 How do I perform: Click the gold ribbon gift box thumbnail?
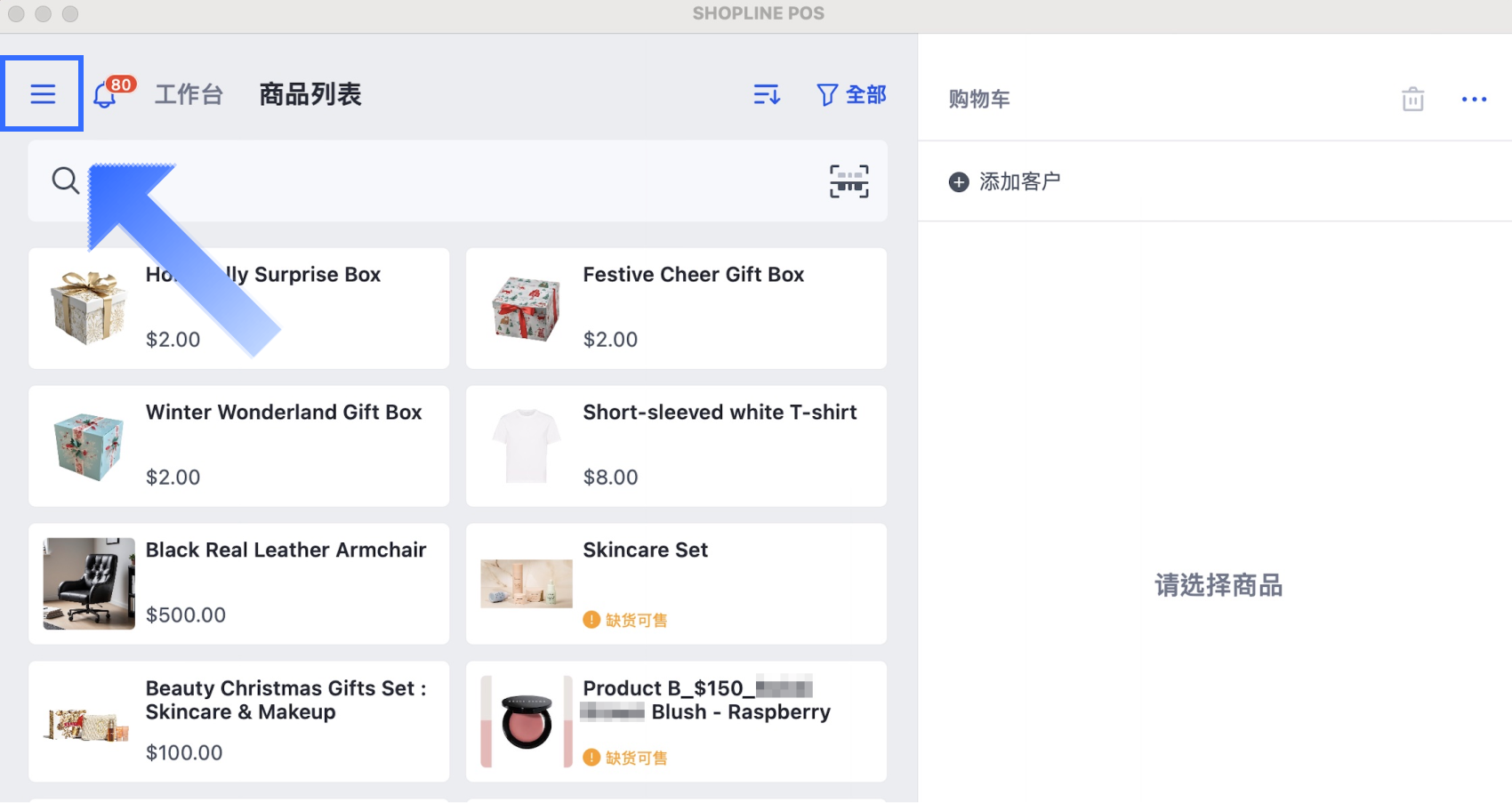(89, 308)
